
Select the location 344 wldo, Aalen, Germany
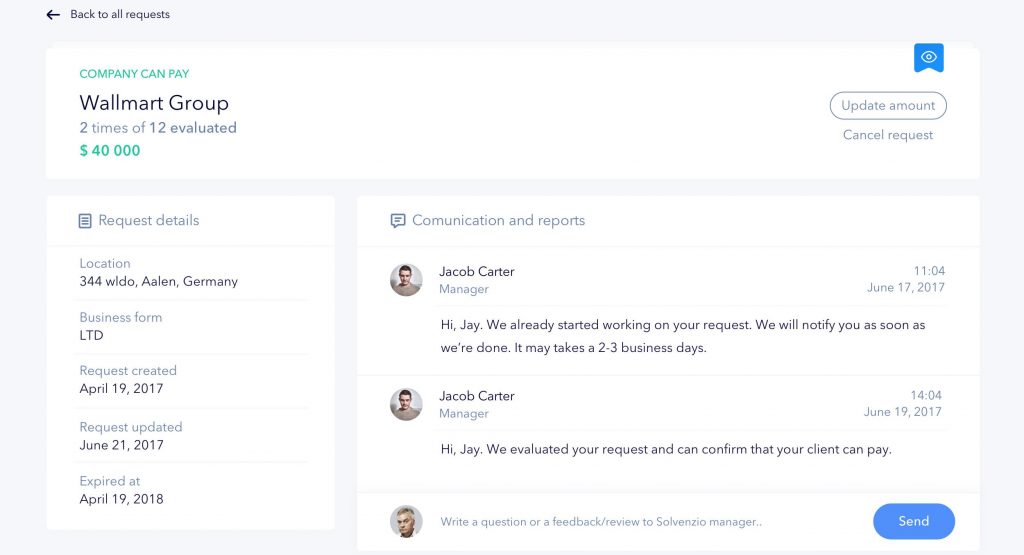tap(159, 282)
